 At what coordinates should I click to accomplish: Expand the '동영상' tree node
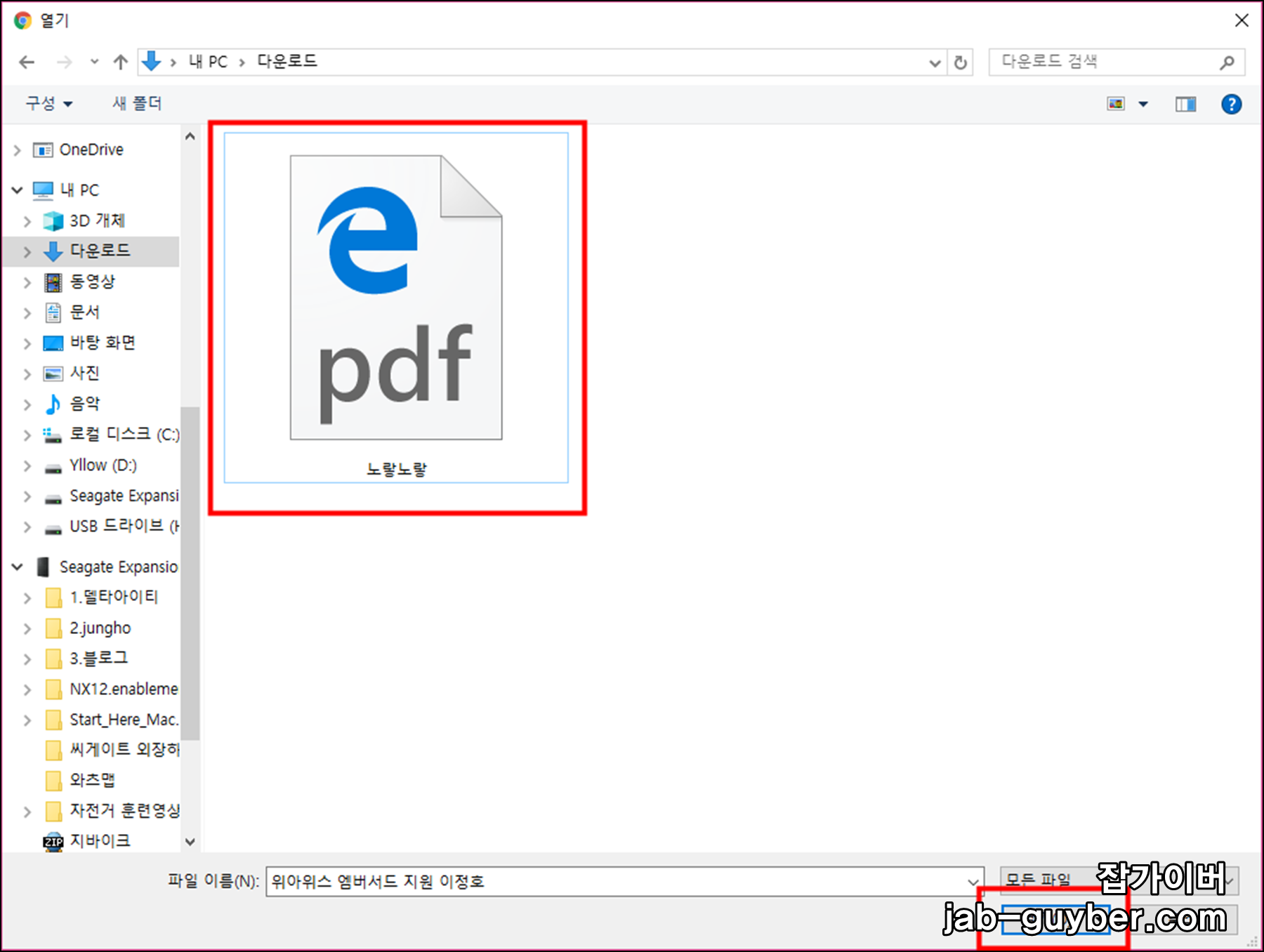click(27, 282)
